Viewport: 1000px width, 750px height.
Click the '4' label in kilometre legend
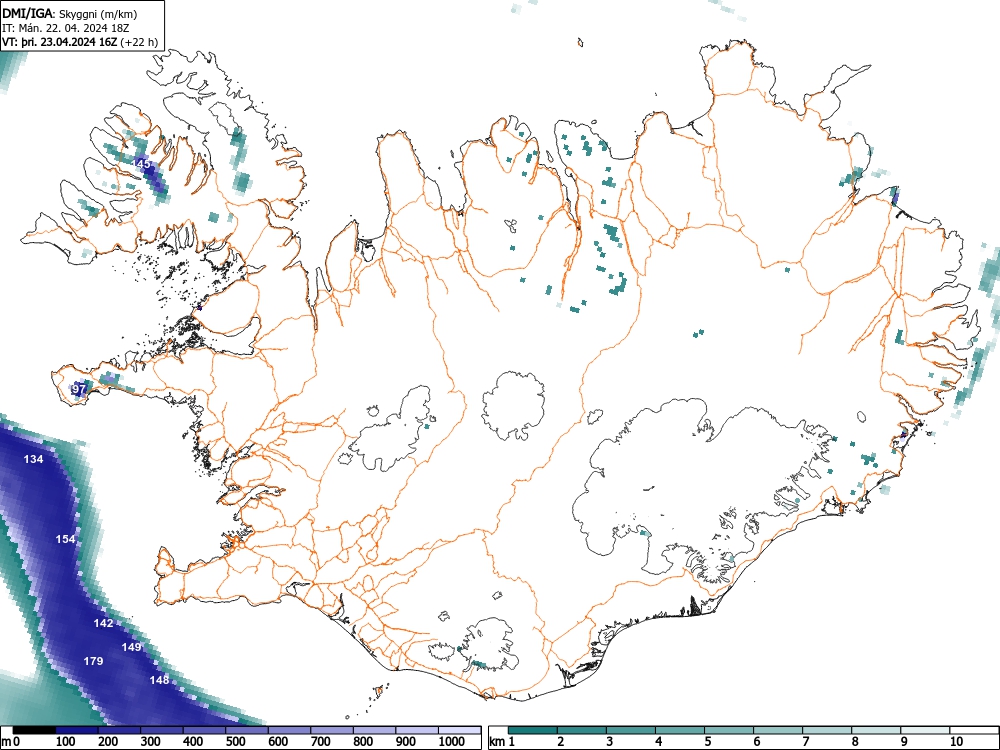click(659, 742)
